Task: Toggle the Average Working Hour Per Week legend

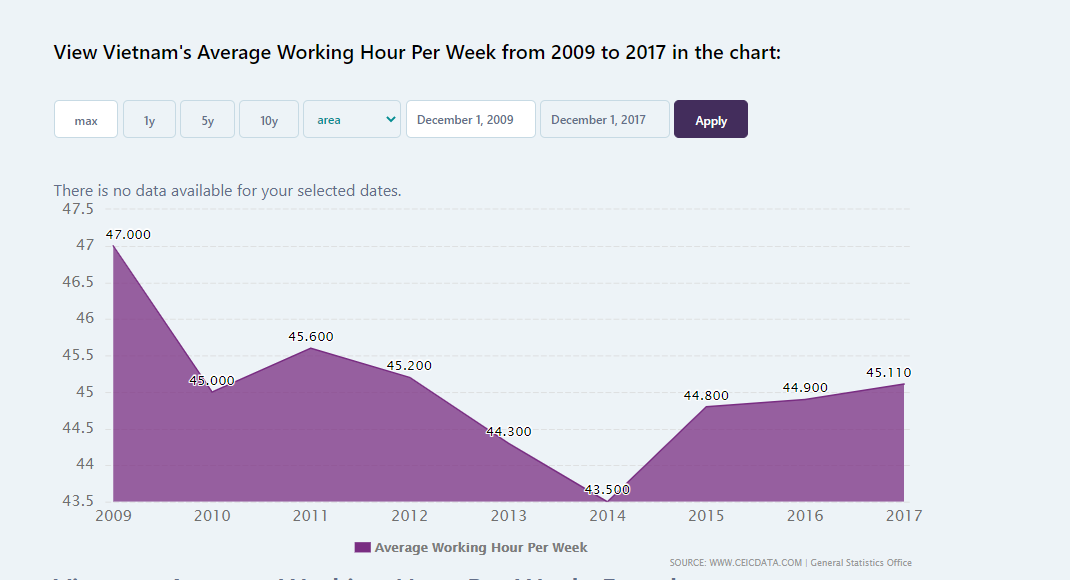Action: [x=471, y=547]
